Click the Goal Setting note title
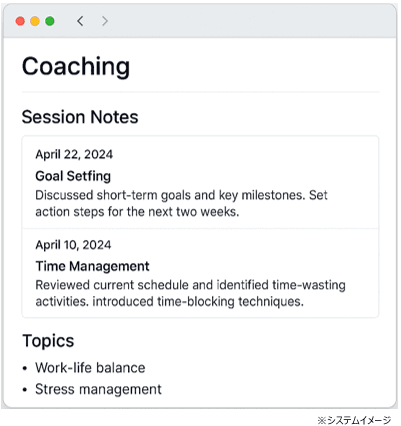Viewport: 401px width, 426px height. tap(73, 176)
